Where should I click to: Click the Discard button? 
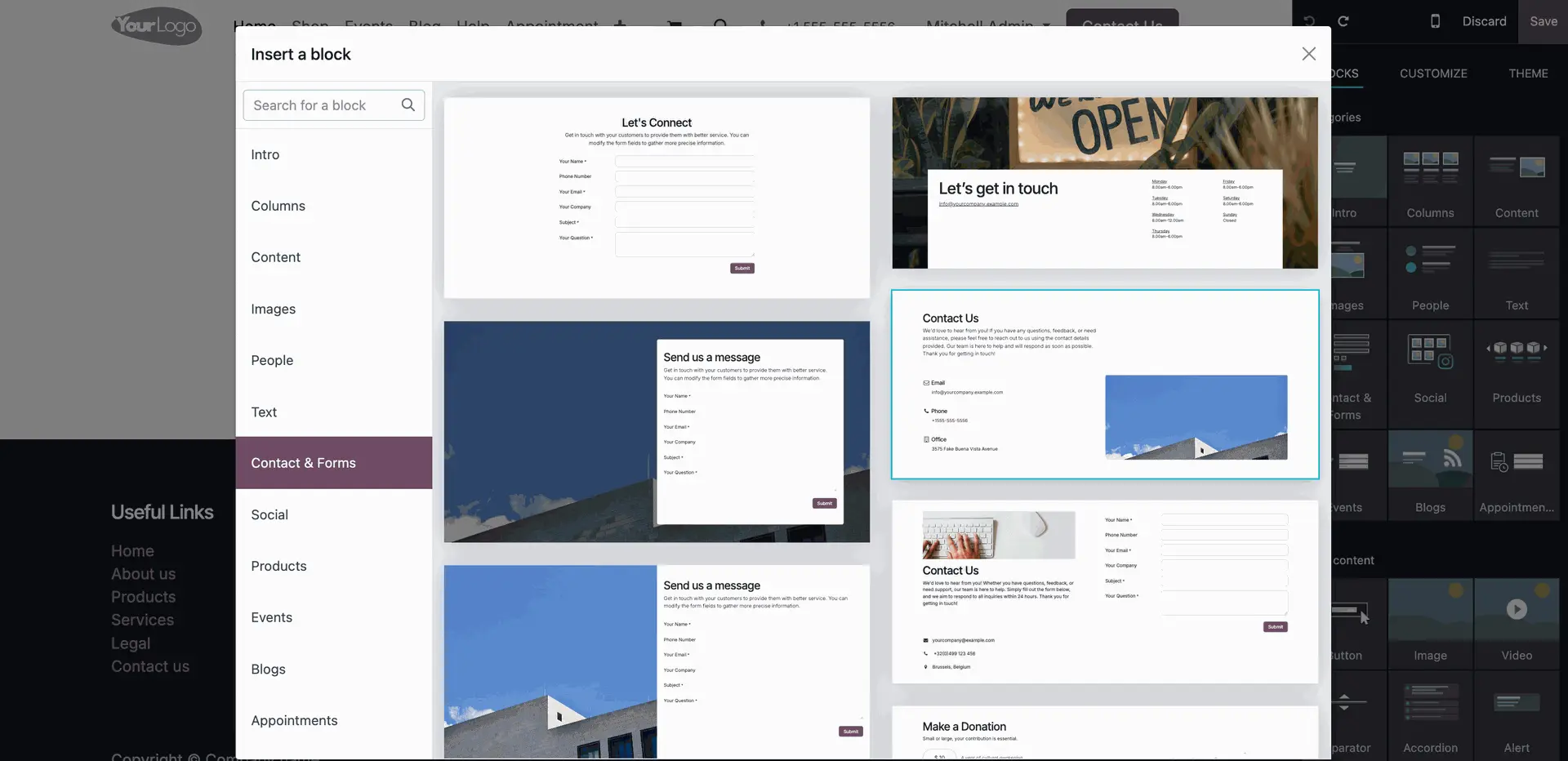(1485, 20)
